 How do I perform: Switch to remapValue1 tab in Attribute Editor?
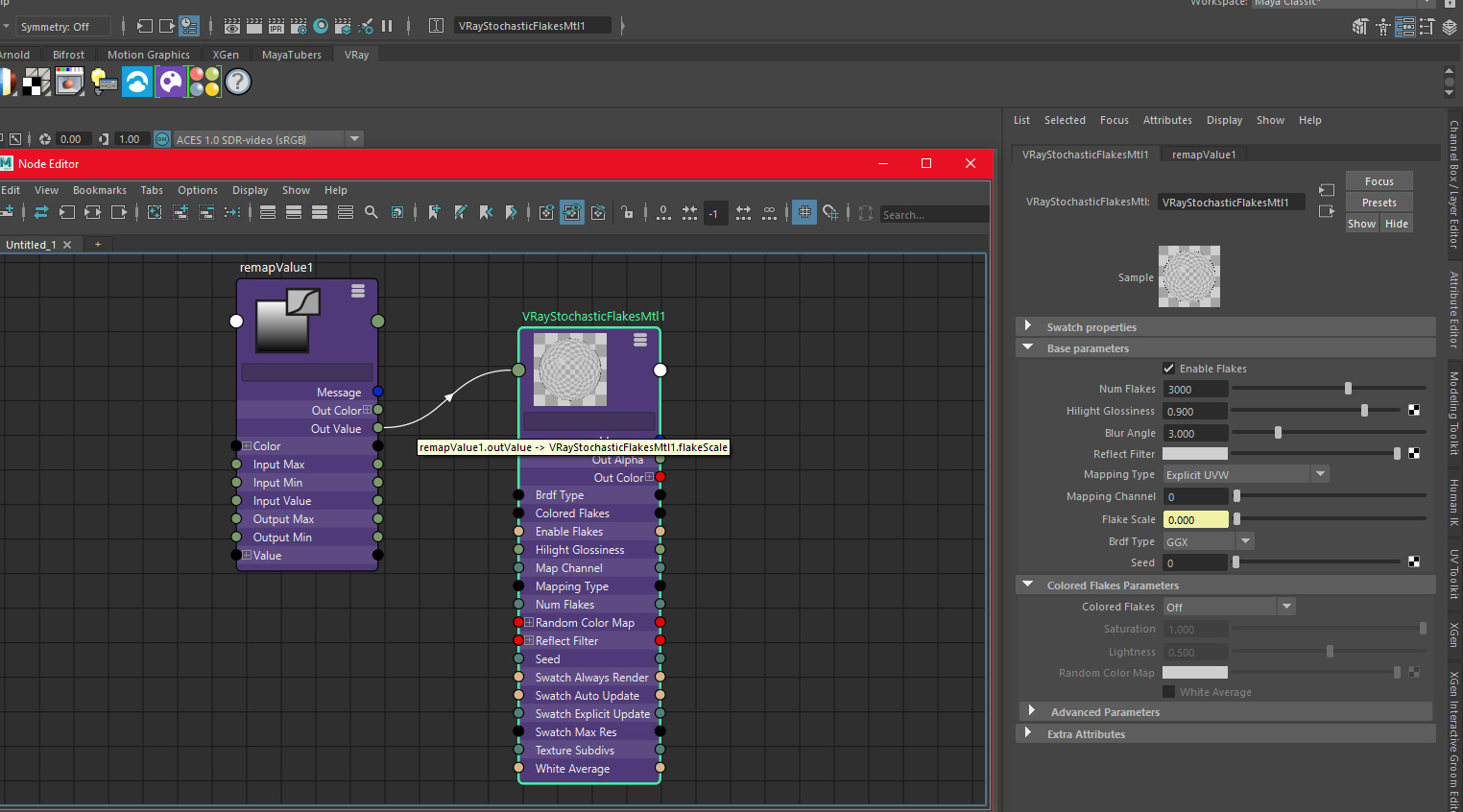pyautogui.click(x=1204, y=155)
